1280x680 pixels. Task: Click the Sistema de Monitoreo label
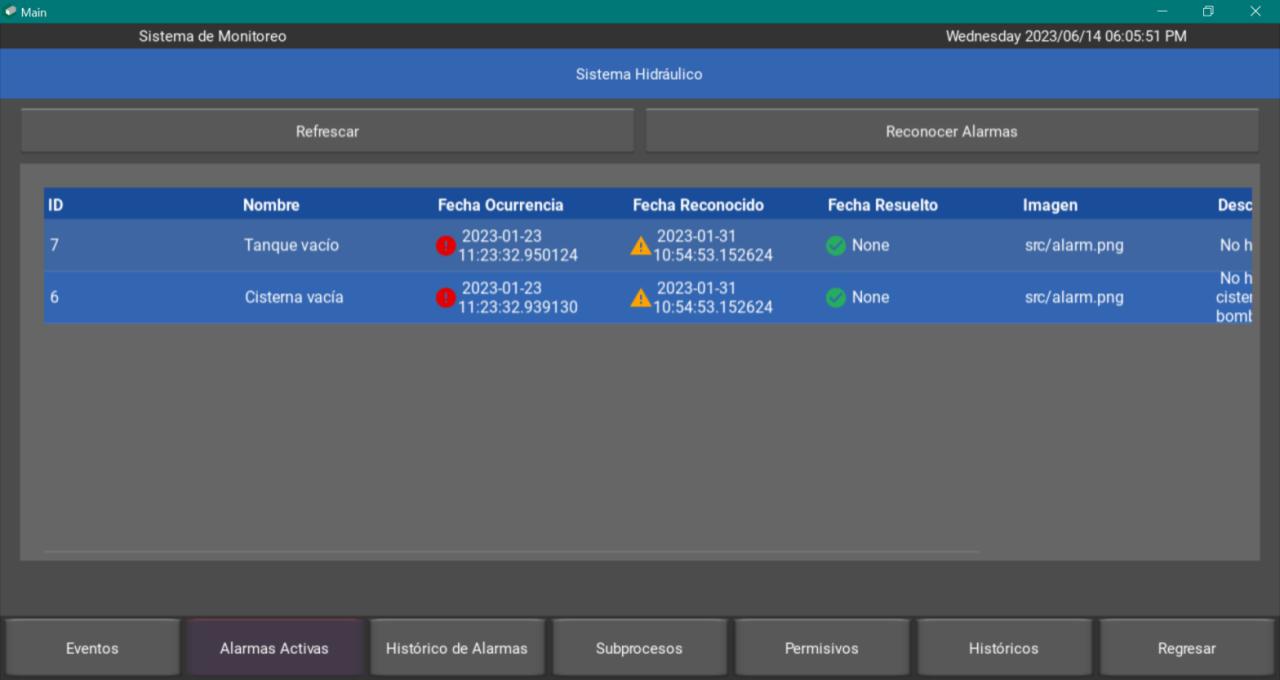tap(212, 36)
